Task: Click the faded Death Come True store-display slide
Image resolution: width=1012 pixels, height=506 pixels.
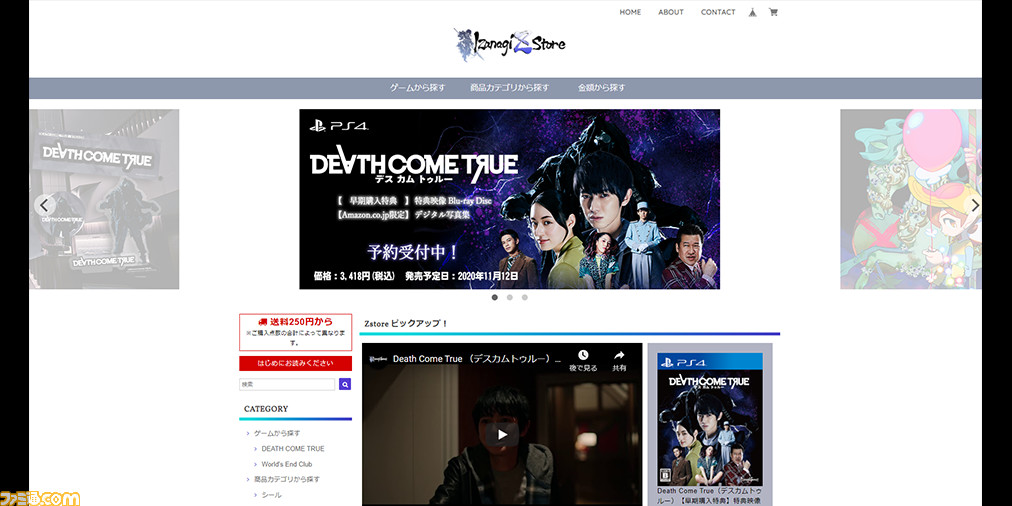Action: tap(104, 199)
